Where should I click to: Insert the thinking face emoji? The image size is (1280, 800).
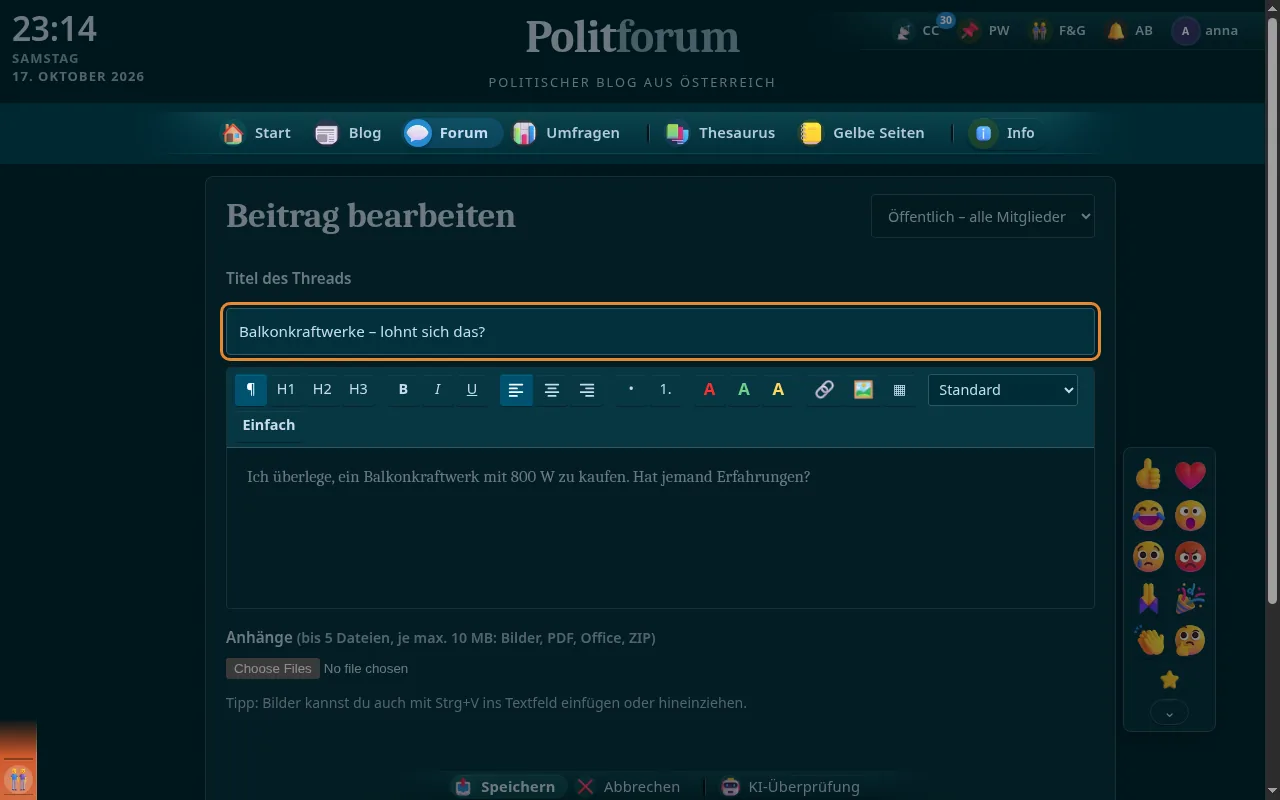coord(1190,640)
